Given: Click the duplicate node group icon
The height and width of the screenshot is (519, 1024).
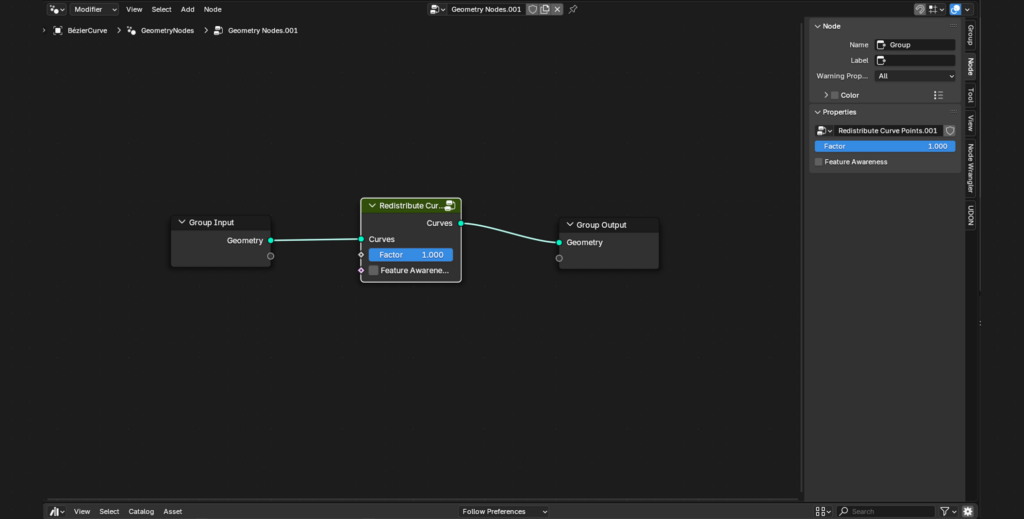Looking at the screenshot, I should 545,9.
